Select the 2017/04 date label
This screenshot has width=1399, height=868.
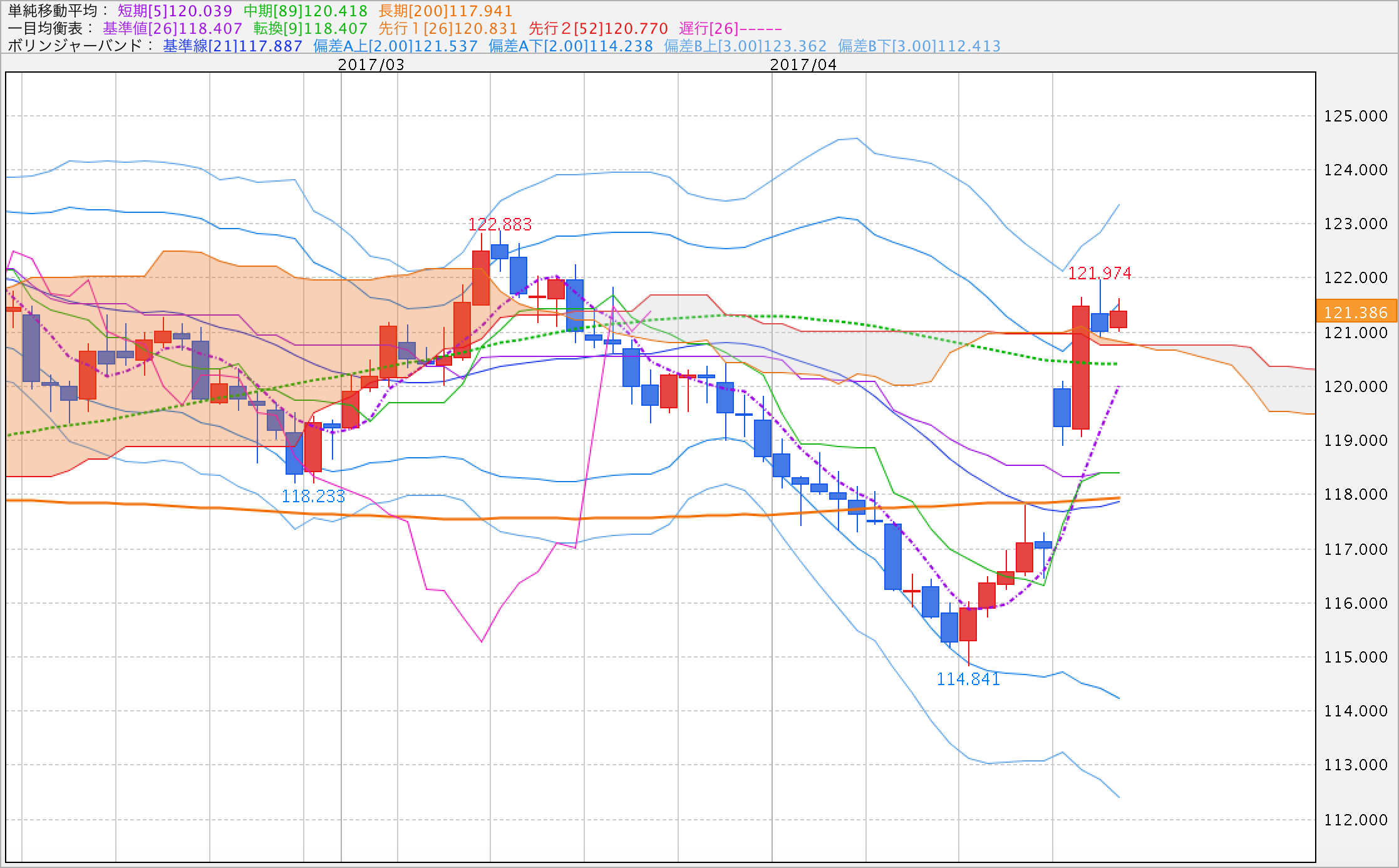pos(803,65)
